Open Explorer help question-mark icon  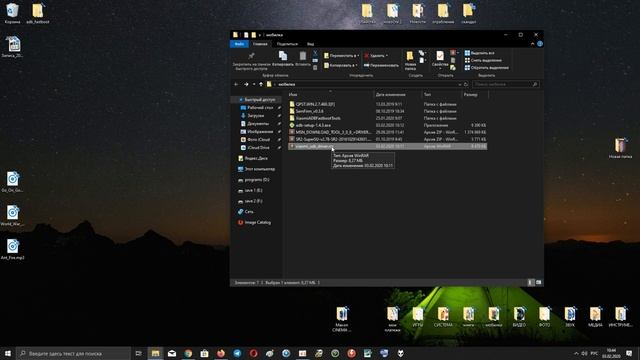540,44
